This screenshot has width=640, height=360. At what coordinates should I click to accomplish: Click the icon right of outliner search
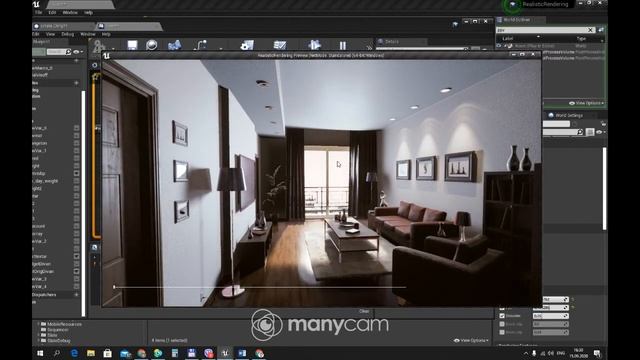601,30
